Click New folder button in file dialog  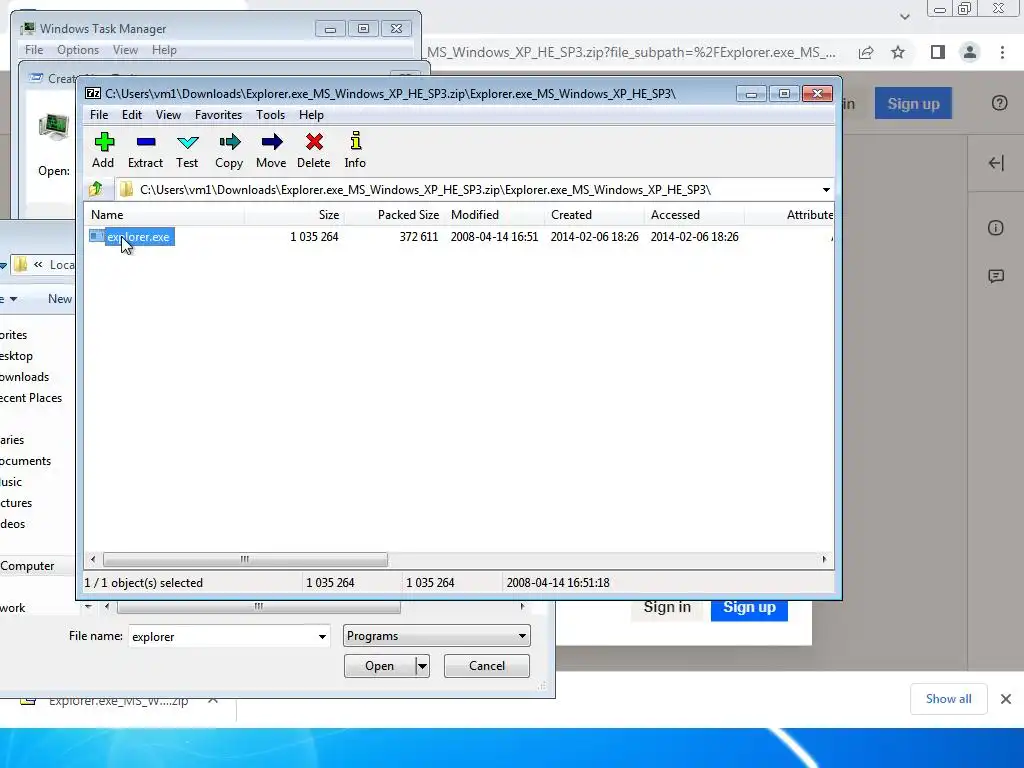(60, 299)
